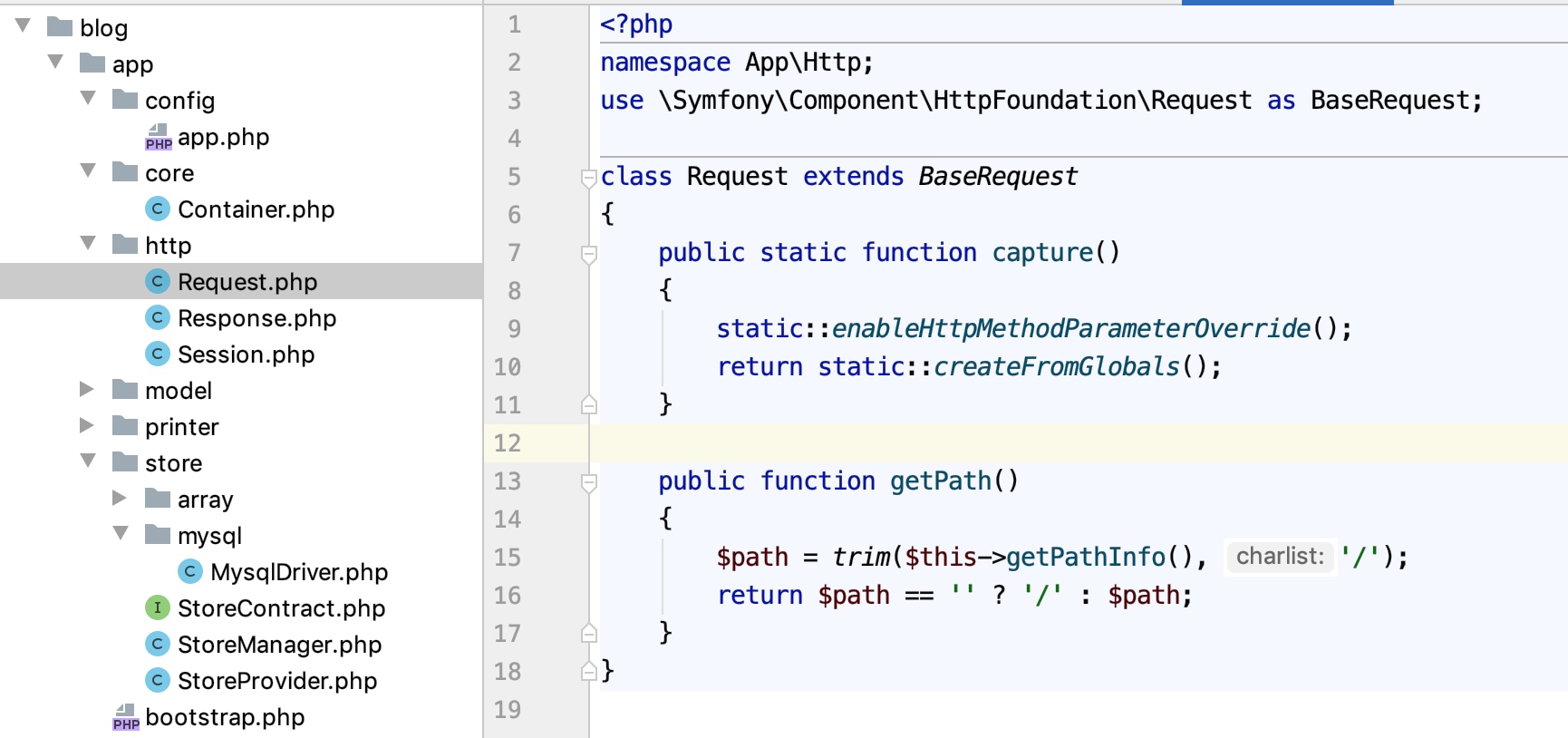
Task: Click the PHP file icon of bootstrap.php
Action: click(x=126, y=717)
